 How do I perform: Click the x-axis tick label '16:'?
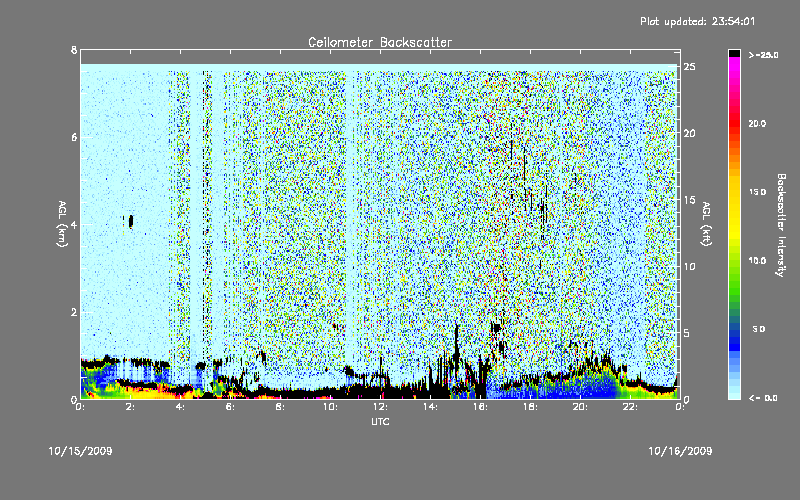pyautogui.click(x=480, y=407)
